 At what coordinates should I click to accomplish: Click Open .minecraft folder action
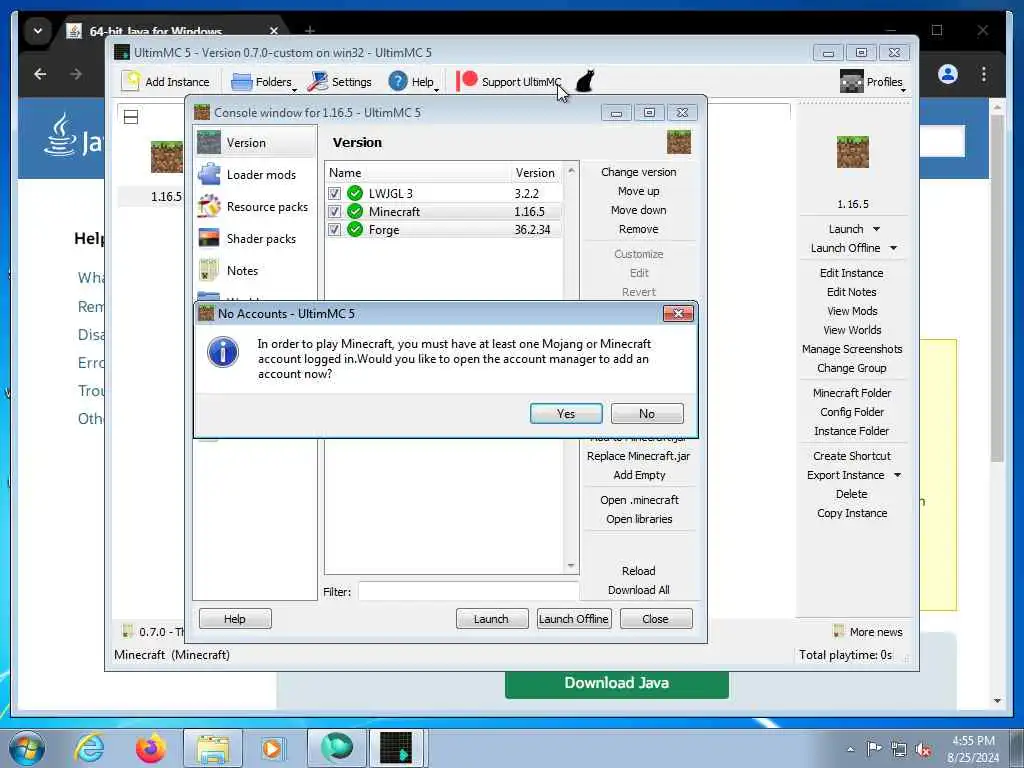pyautogui.click(x=639, y=500)
